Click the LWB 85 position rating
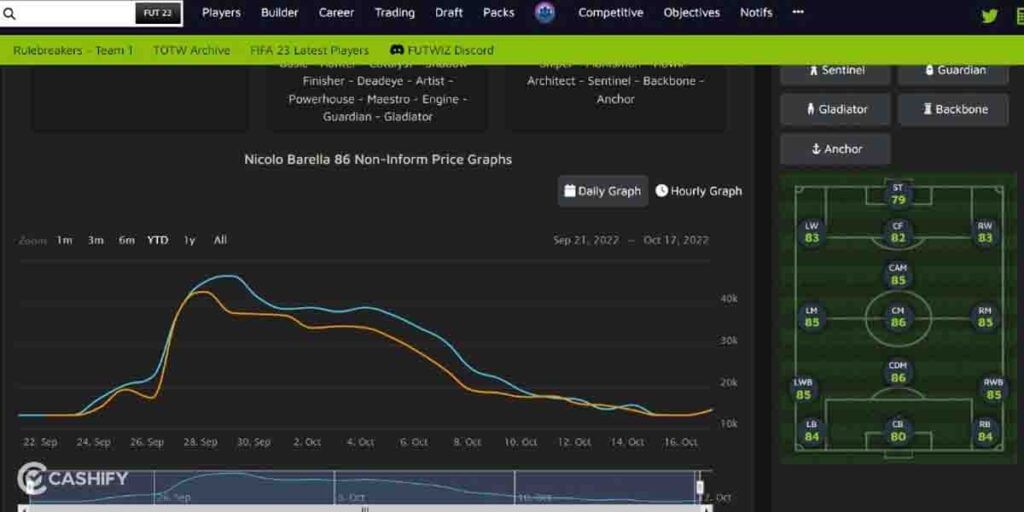1024x512 pixels. [803, 389]
